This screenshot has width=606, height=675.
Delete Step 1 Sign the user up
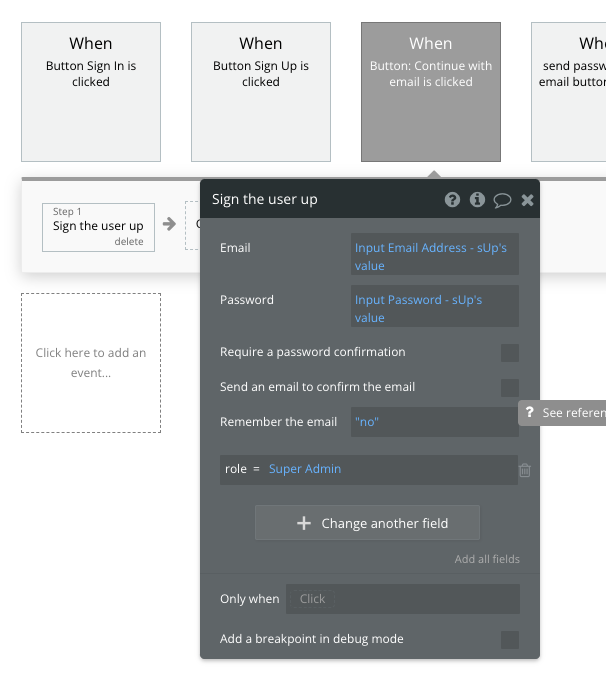coord(129,242)
